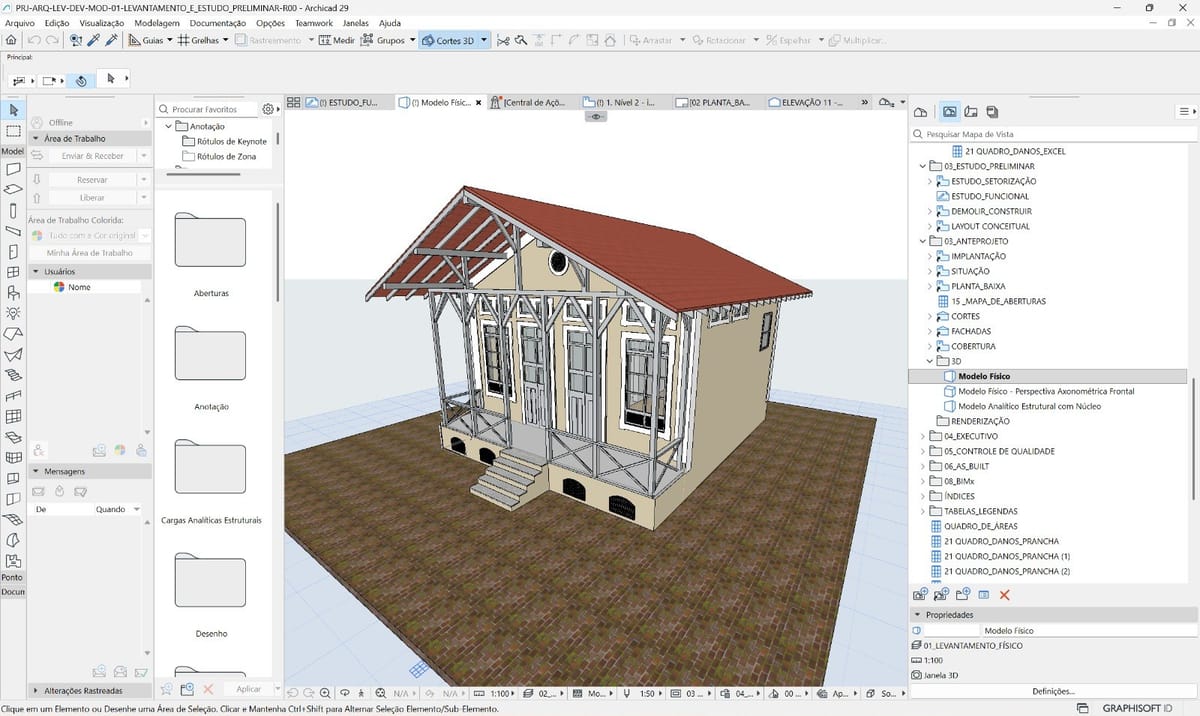
Task: Click the Enviar & Receber button
Action: click(x=92, y=156)
